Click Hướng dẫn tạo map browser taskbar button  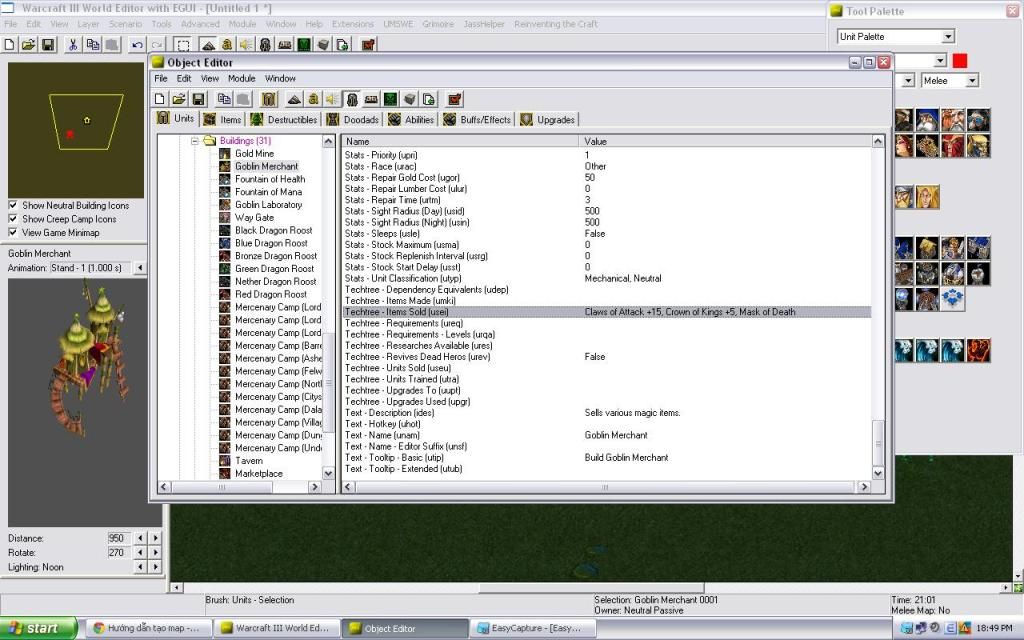pyautogui.click(x=150, y=628)
